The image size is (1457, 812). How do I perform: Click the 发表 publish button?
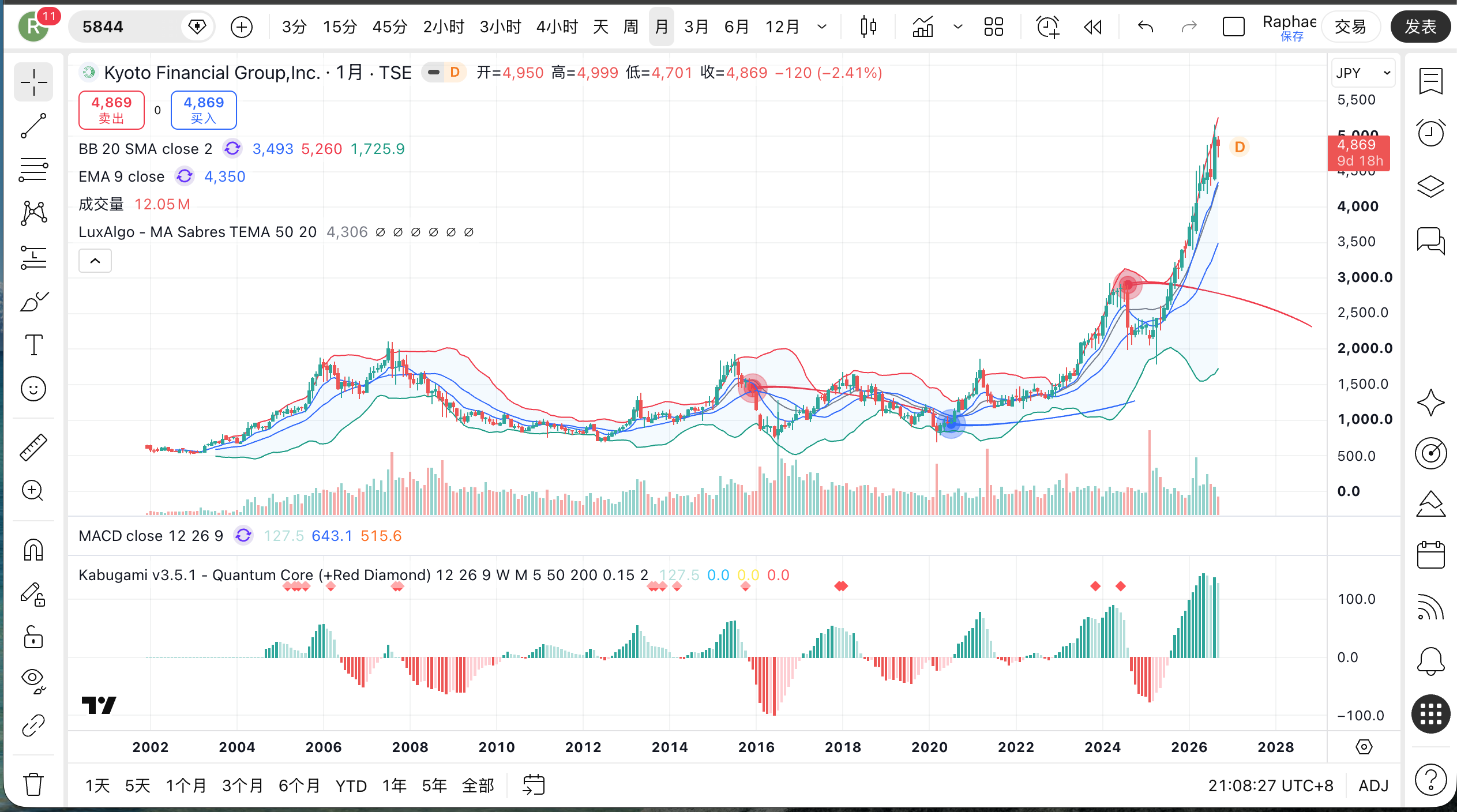coord(1420,27)
